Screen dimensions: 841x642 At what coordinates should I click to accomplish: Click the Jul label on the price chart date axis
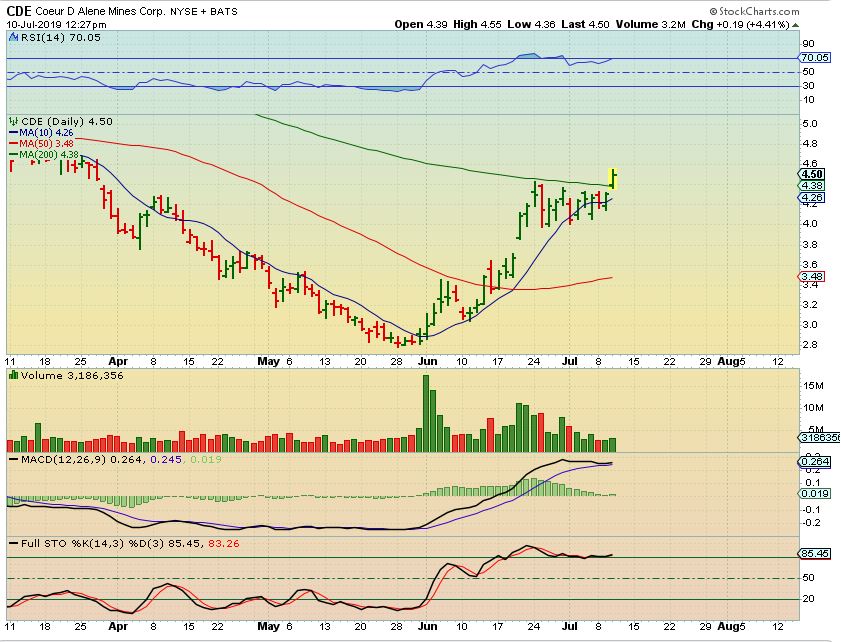[570, 361]
